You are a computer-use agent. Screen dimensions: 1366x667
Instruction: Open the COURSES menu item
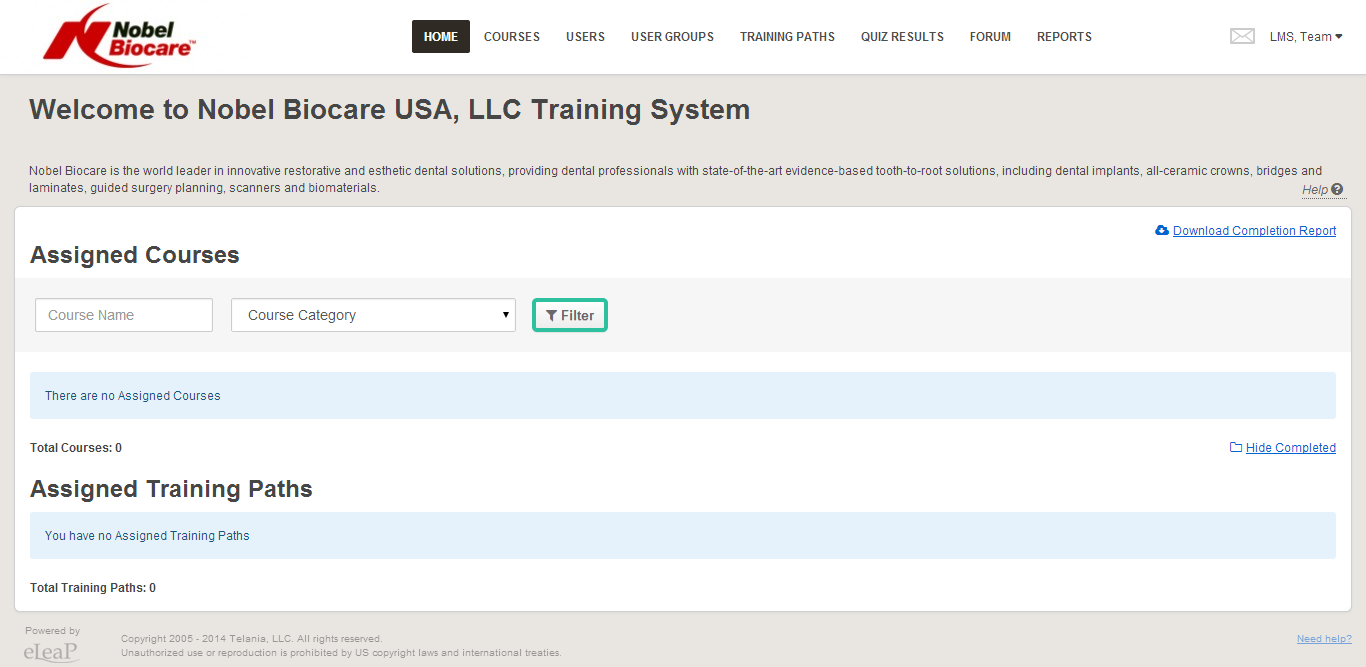point(512,37)
